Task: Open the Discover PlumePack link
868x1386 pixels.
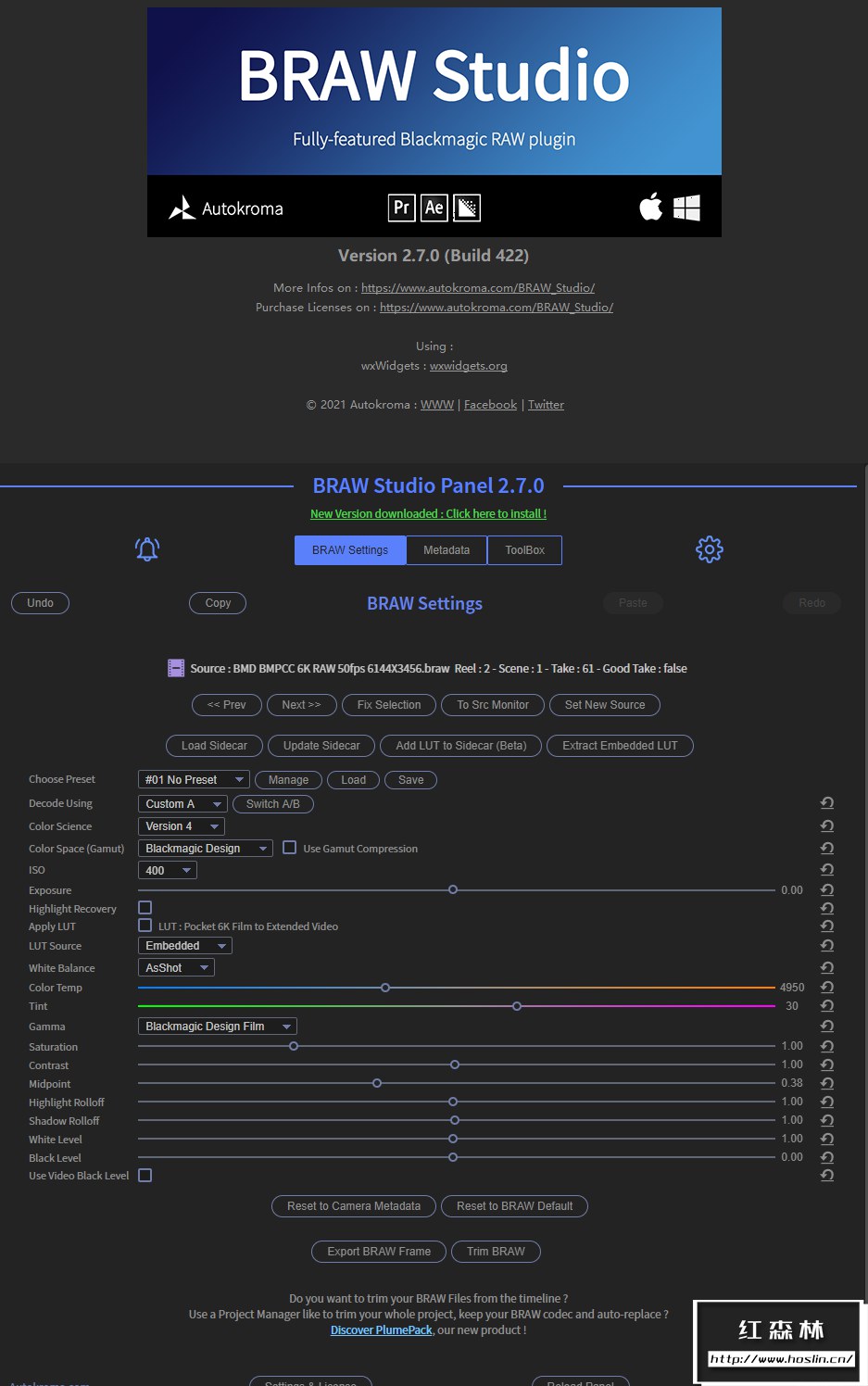Action: click(381, 1330)
